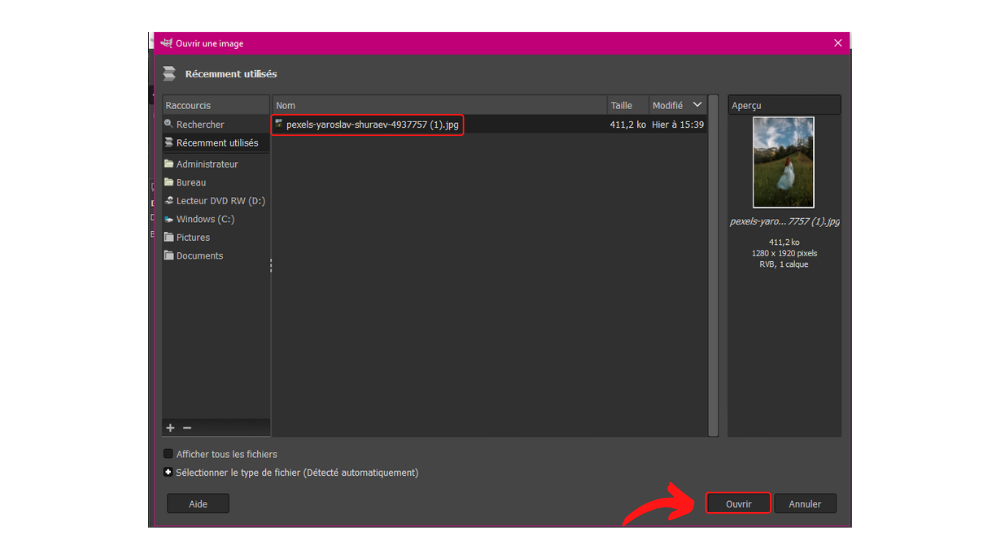Click the DVD drive icon

click(168, 200)
